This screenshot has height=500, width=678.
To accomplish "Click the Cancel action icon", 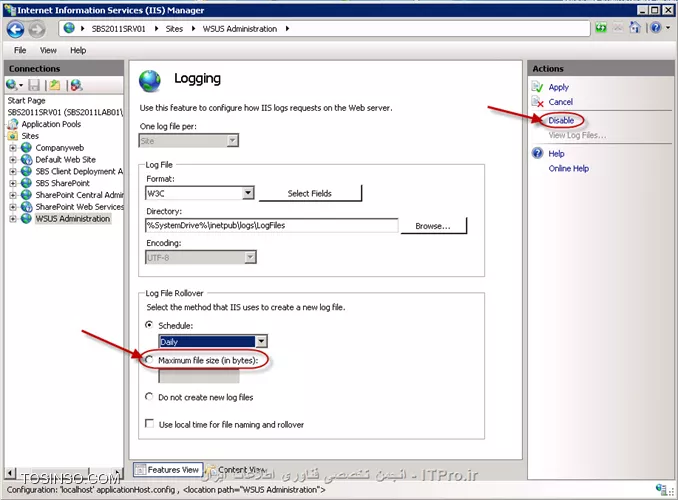I will point(537,102).
